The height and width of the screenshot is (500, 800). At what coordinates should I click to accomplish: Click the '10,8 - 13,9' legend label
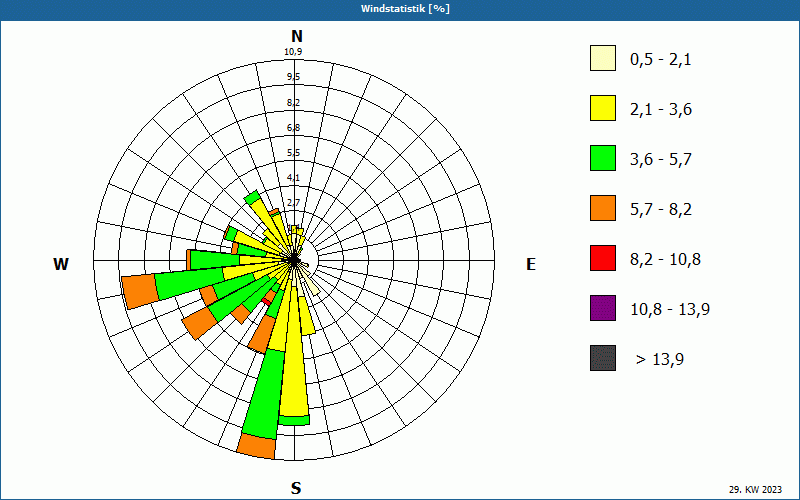click(670, 310)
